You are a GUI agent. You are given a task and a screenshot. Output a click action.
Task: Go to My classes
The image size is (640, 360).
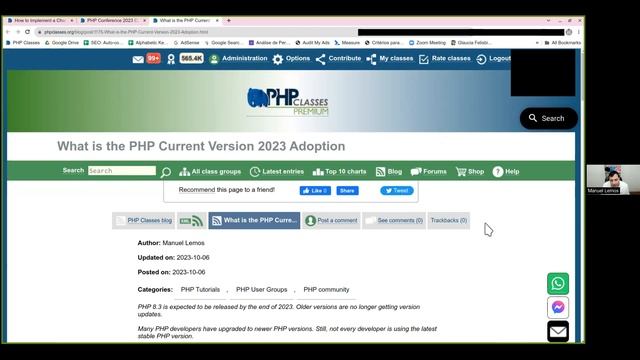click(x=390, y=59)
